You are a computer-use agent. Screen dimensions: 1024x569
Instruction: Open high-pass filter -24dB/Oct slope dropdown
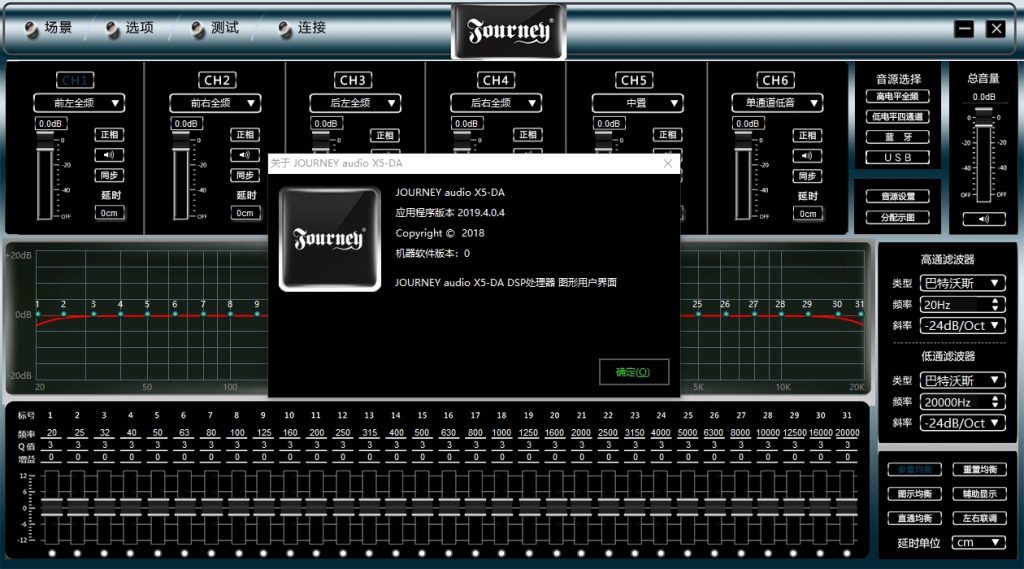click(963, 325)
